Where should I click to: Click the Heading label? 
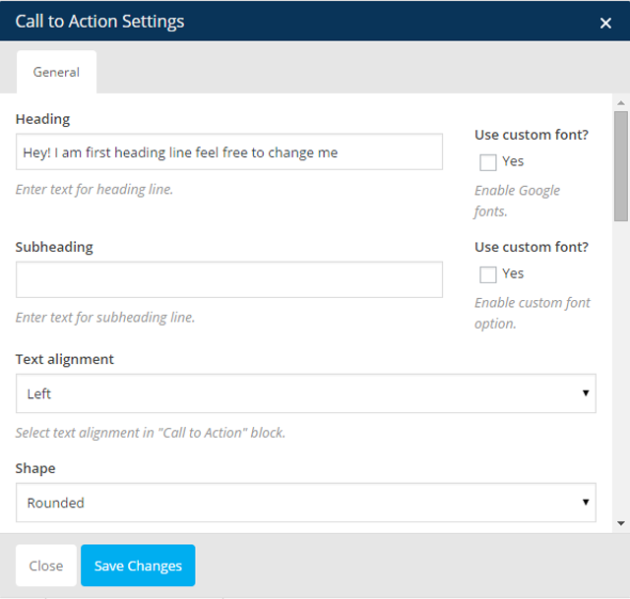tap(43, 119)
